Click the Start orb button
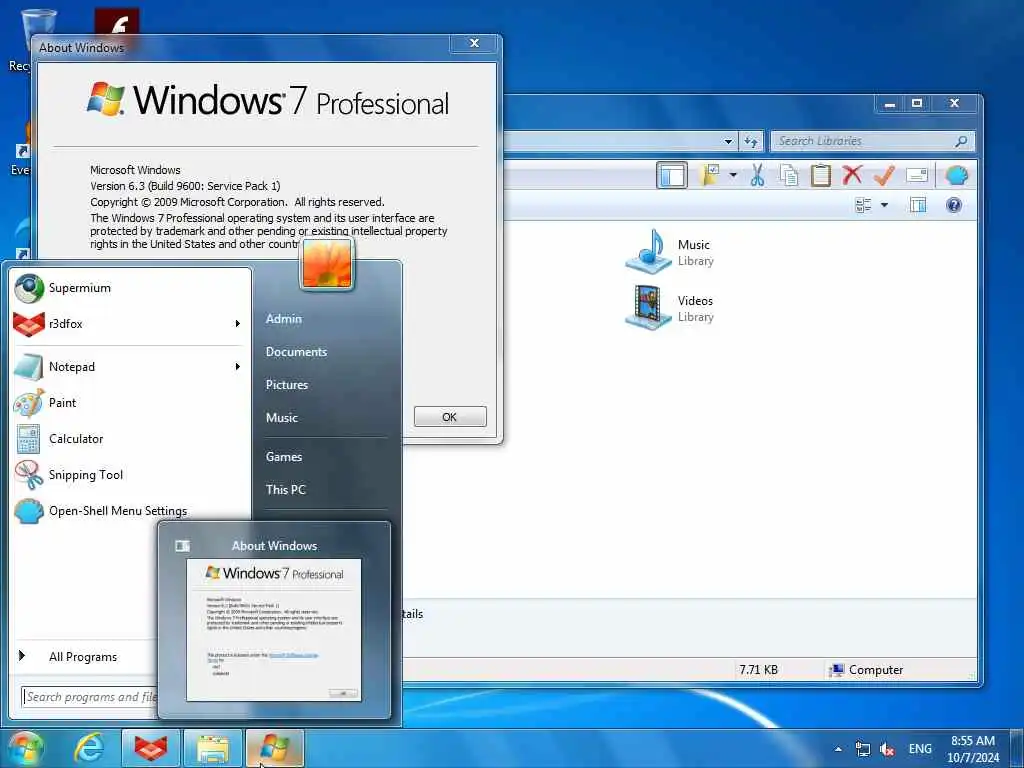The width and height of the screenshot is (1024, 768). pos(25,748)
